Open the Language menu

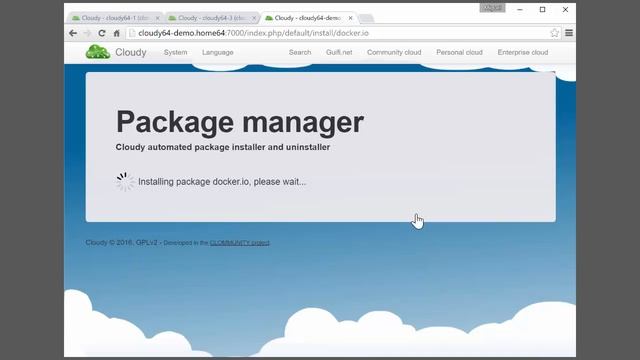tap(218, 52)
